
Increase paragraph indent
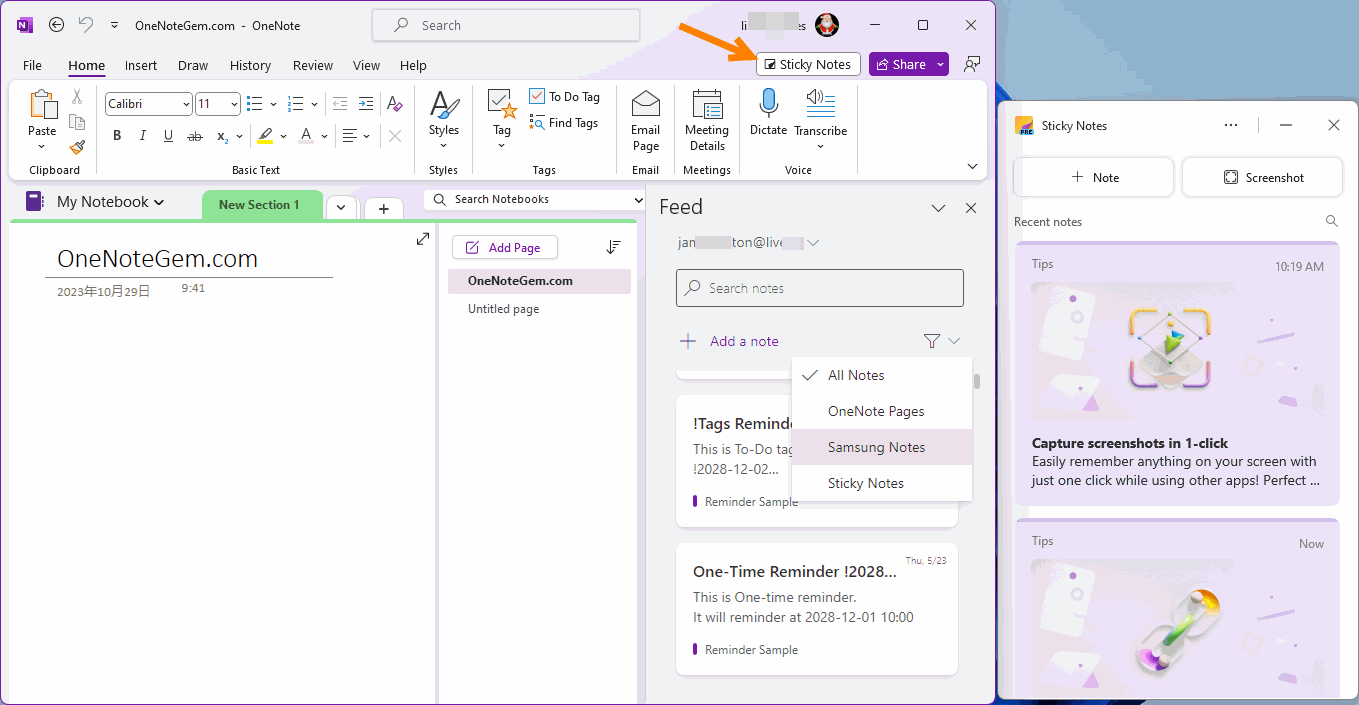pyautogui.click(x=366, y=104)
